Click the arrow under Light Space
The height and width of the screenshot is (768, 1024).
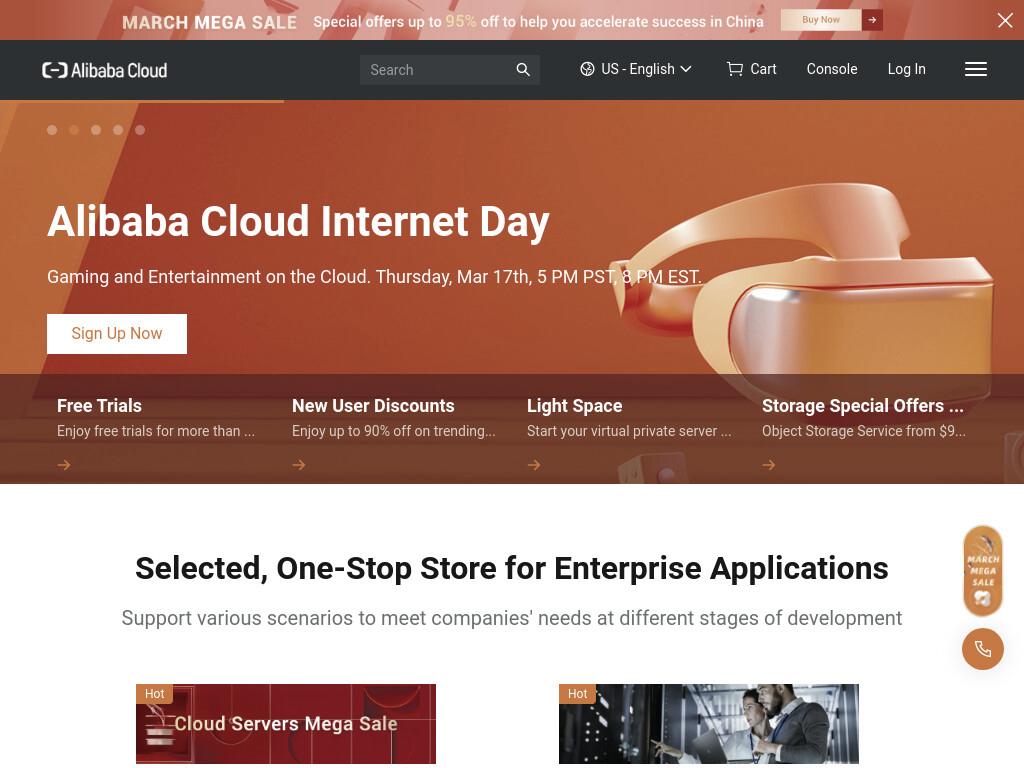coord(534,465)
